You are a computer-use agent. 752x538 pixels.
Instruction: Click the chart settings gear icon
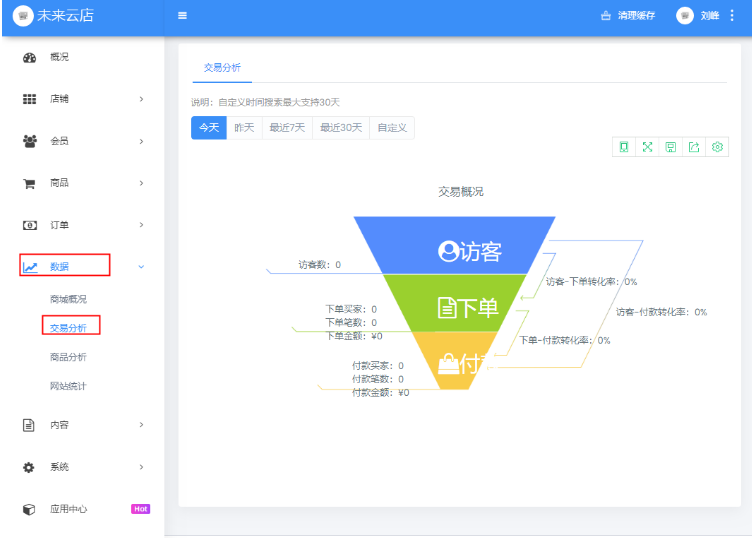717,147
